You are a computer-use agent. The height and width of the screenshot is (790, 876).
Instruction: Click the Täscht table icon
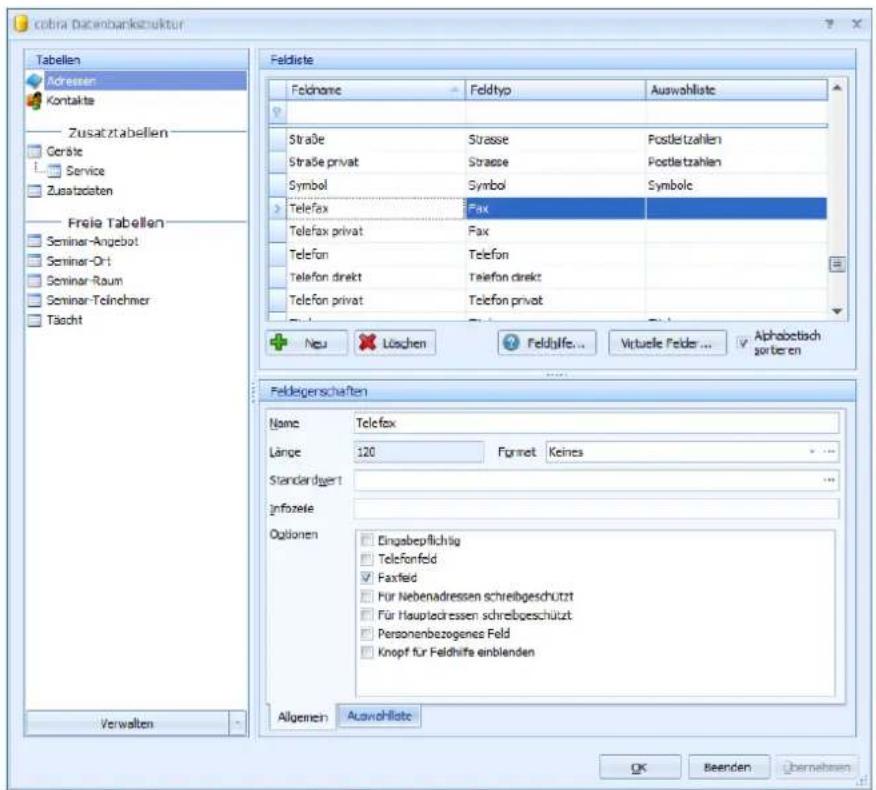tap(35, 320)
